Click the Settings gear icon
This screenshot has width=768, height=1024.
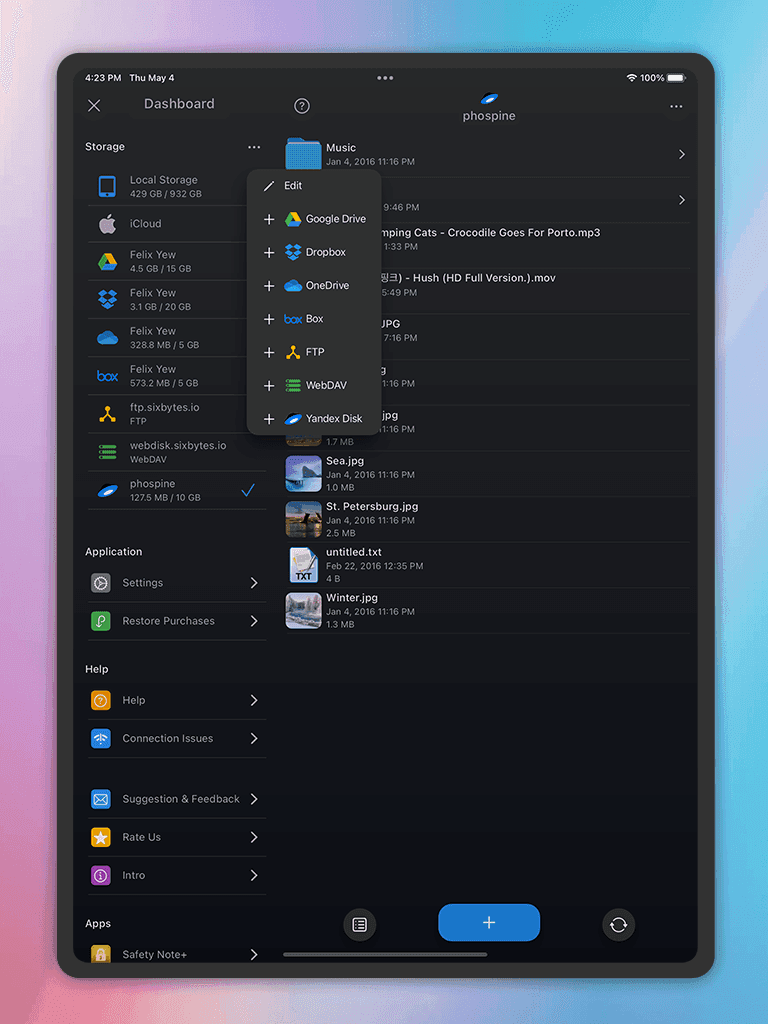tap(101, 583)
